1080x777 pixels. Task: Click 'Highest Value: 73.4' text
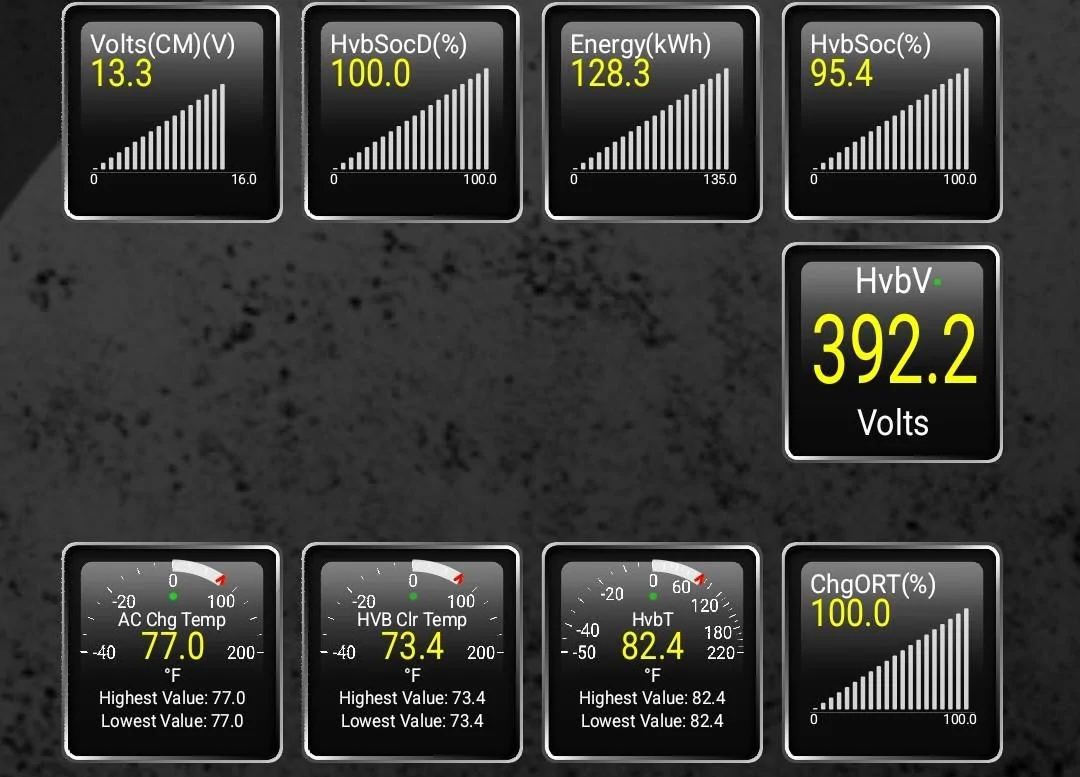(x=412, y=698)
